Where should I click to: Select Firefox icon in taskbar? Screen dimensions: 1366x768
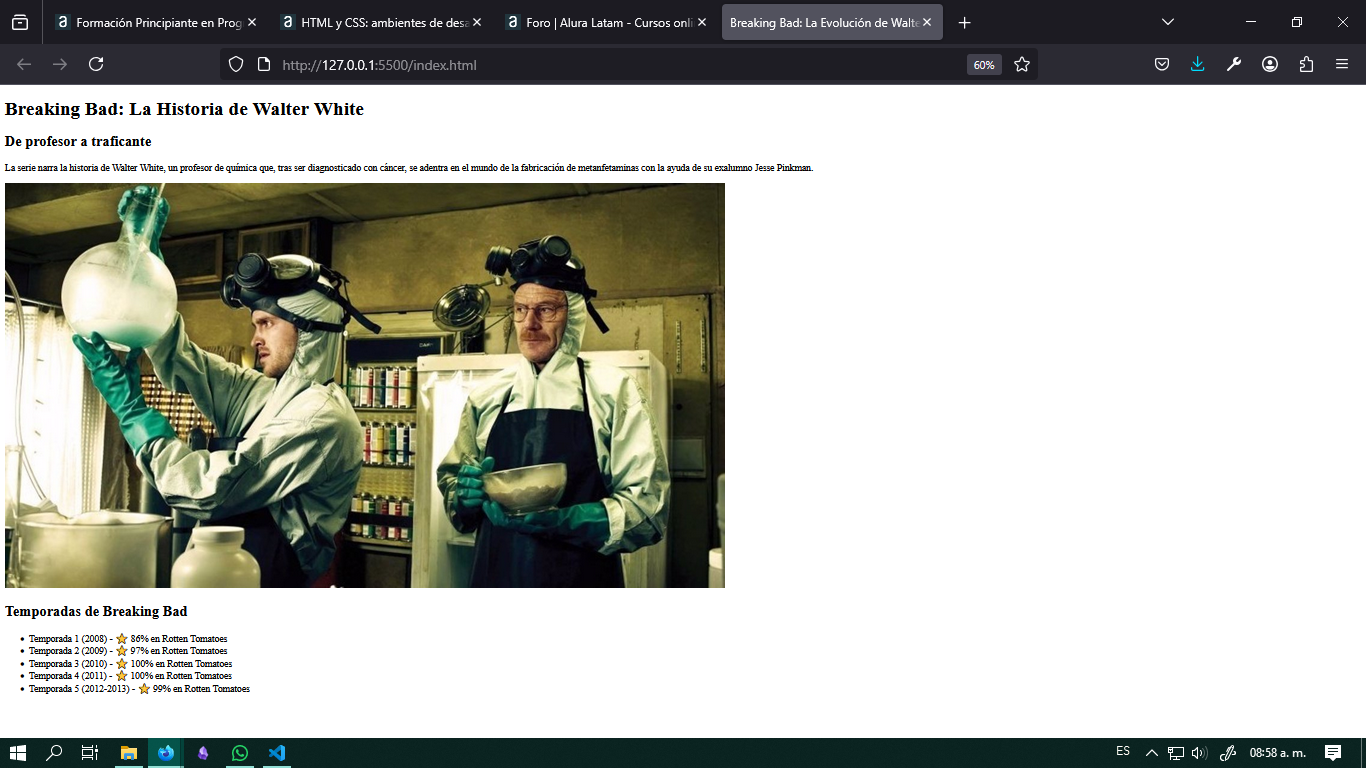pyautogui.click(x=165, y=753)
